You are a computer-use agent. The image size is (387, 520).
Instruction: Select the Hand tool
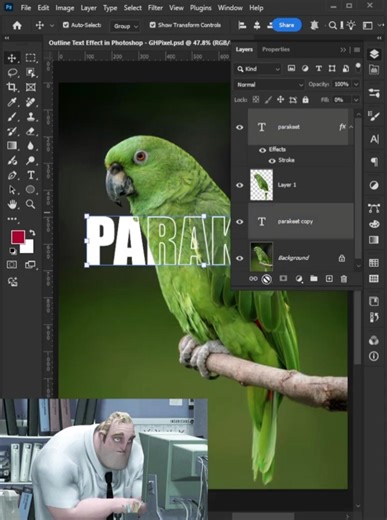pos(12,204)
